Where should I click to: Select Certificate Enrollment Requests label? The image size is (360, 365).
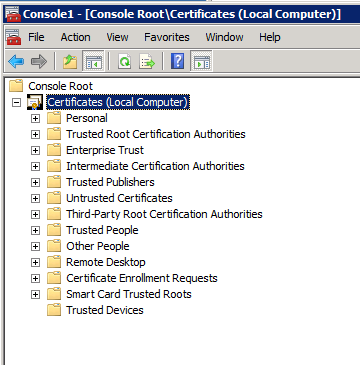click(x=142, y=278)
